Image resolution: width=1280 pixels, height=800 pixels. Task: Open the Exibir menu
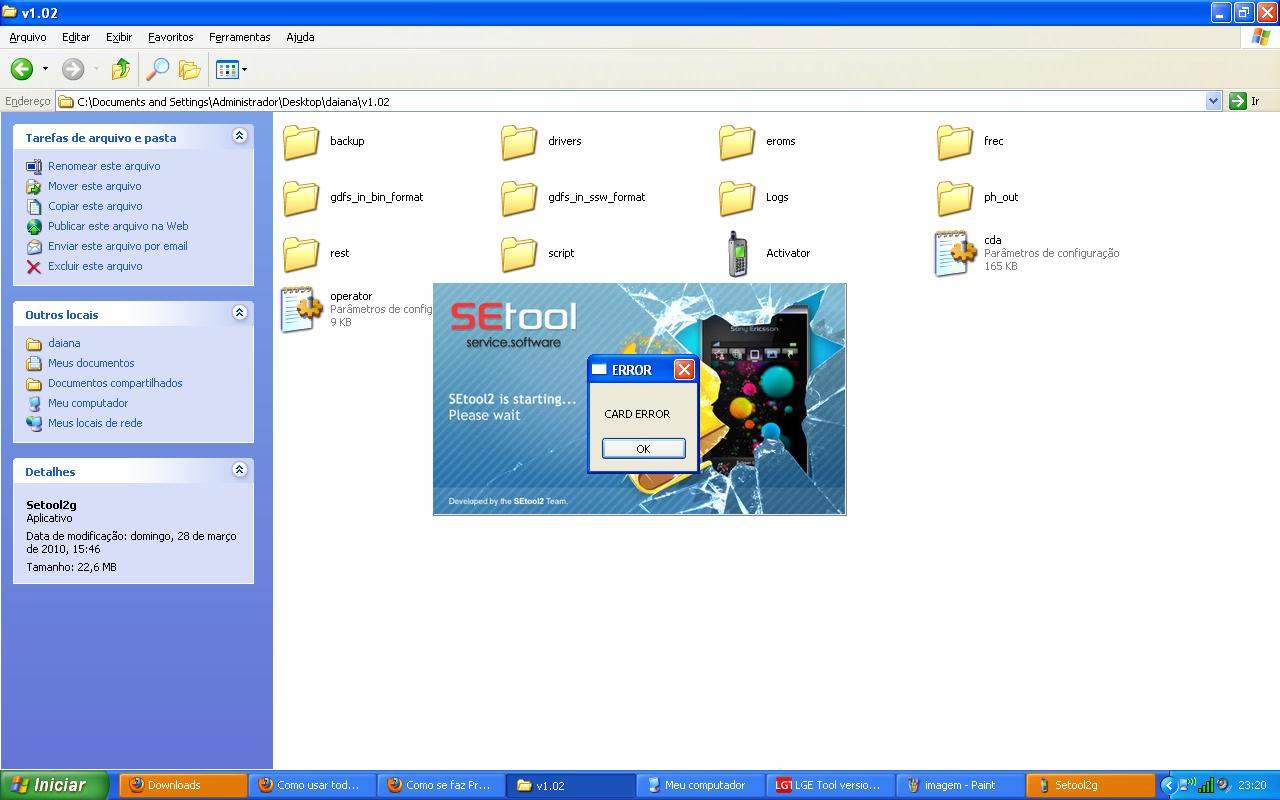(119, 37)
